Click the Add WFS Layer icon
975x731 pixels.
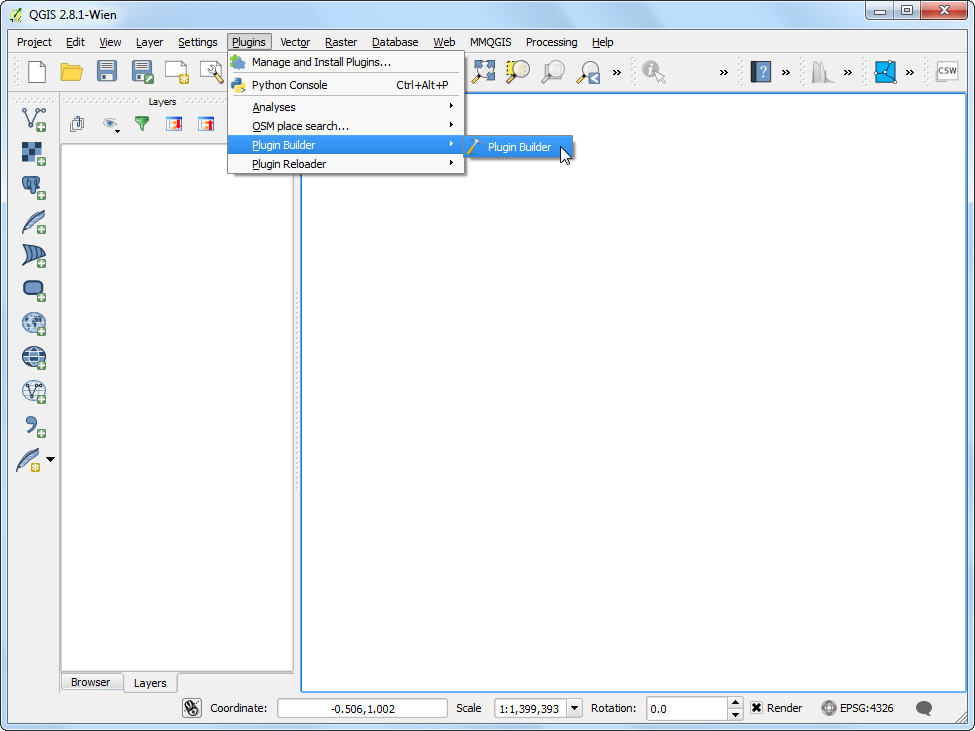pyautogui.click(x=34, y=392)
